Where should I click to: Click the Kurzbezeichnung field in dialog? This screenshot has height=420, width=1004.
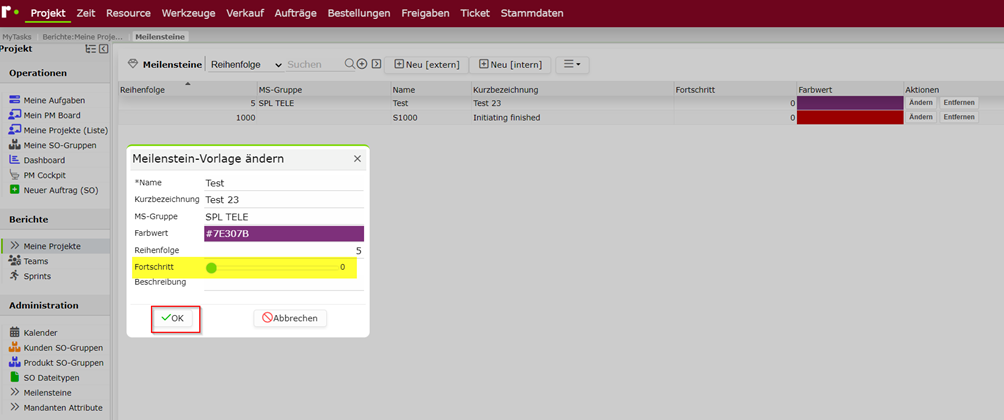pyautogui.click(x=284, y=200)
